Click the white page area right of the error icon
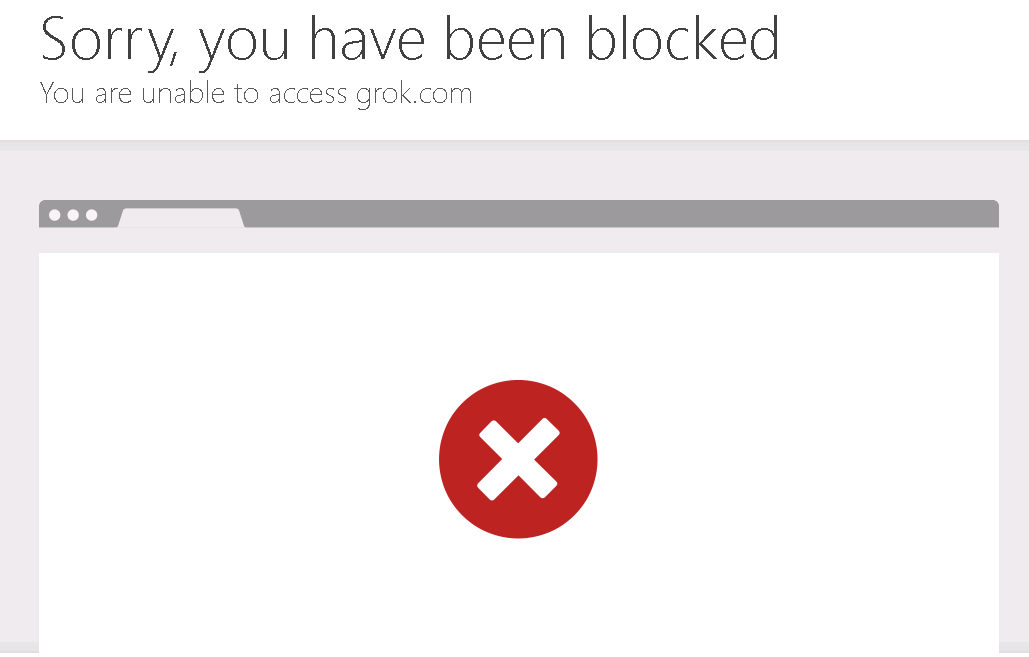Screen dimensions: 1029x657 click(798, 459)
